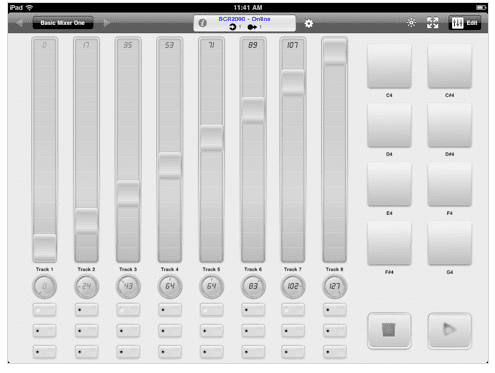Click the MIDI input loop icon under BCR2000

[x=233, y=27]
